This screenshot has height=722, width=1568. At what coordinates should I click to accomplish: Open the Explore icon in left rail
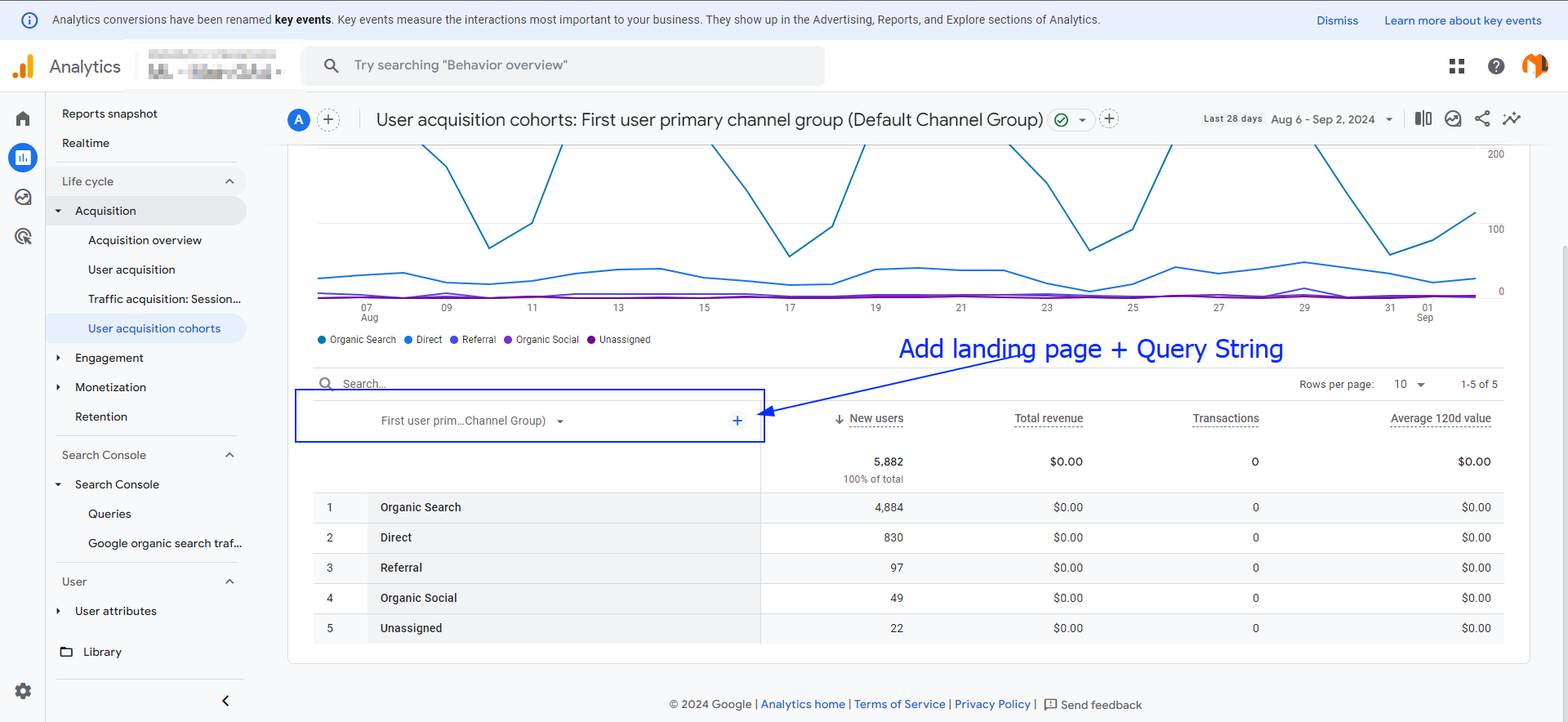23,197
